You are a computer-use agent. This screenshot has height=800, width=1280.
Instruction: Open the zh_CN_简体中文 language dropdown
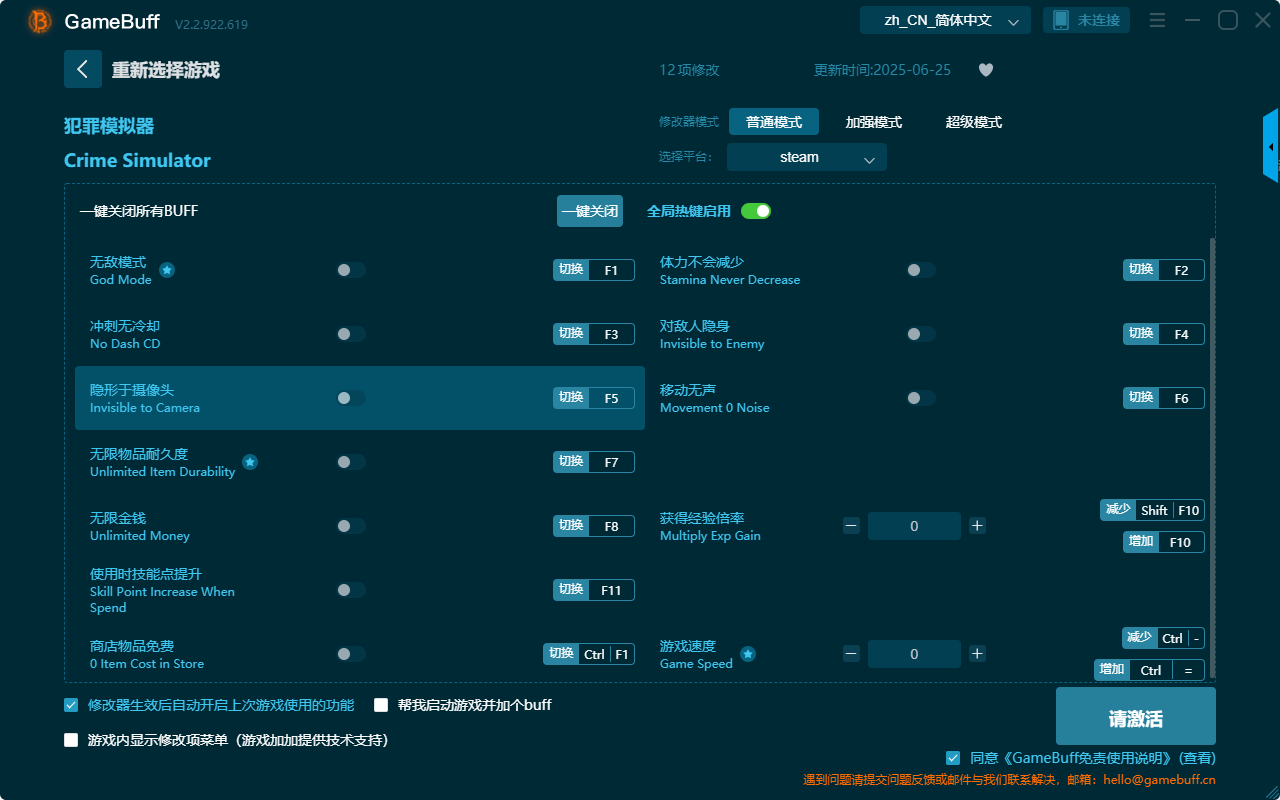[944, 19]
